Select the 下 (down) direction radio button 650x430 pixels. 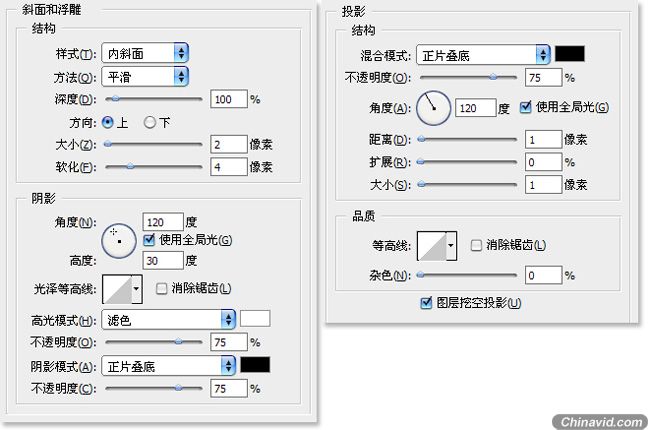click(151, 122)
